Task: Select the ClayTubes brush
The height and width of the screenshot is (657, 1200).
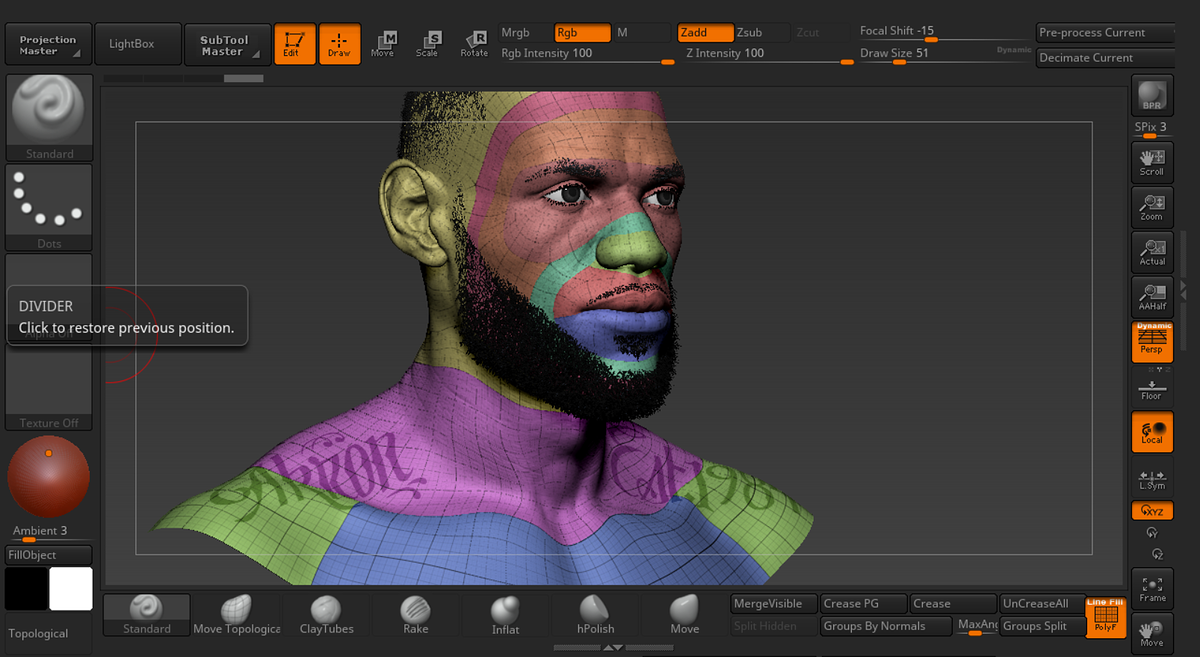Action: pos(326,615)
